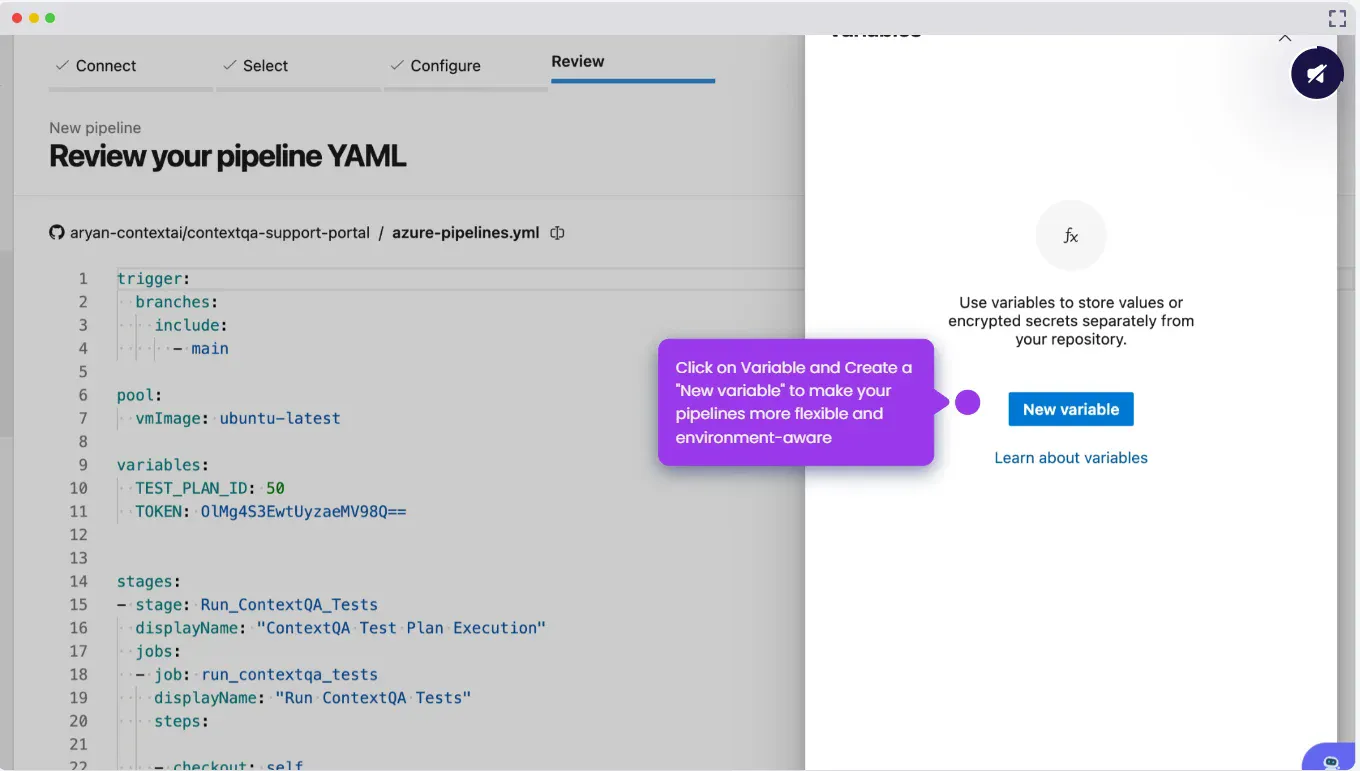Open the Learn about variables link
This screenshot has width=1360, height=771.
[x=1070, y=458]
